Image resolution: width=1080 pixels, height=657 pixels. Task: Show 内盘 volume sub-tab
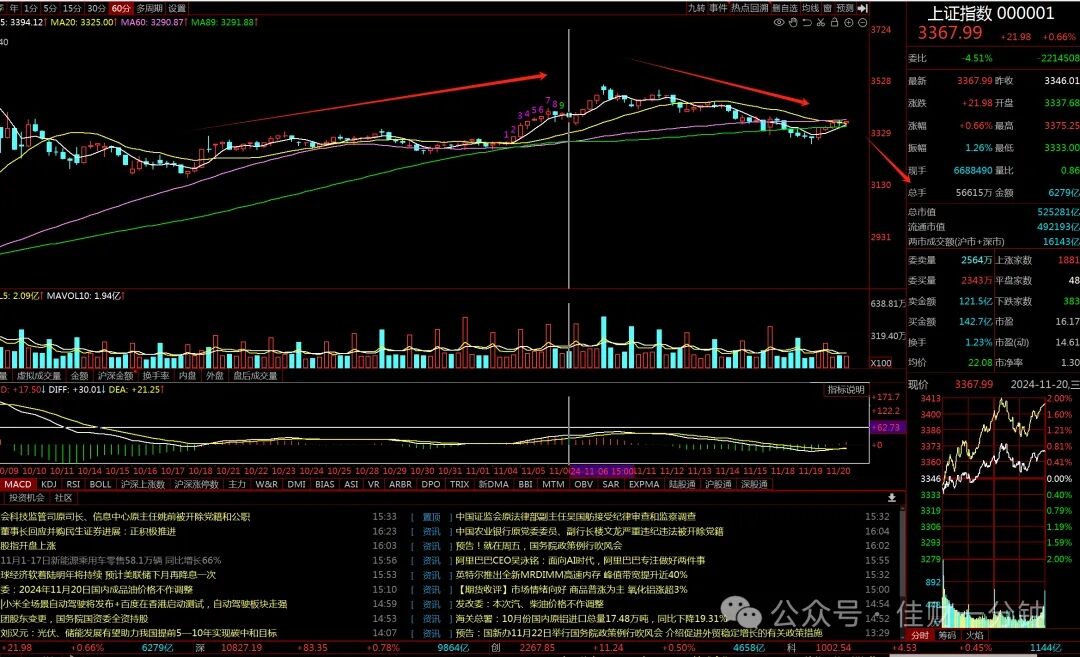click(187, 376)
